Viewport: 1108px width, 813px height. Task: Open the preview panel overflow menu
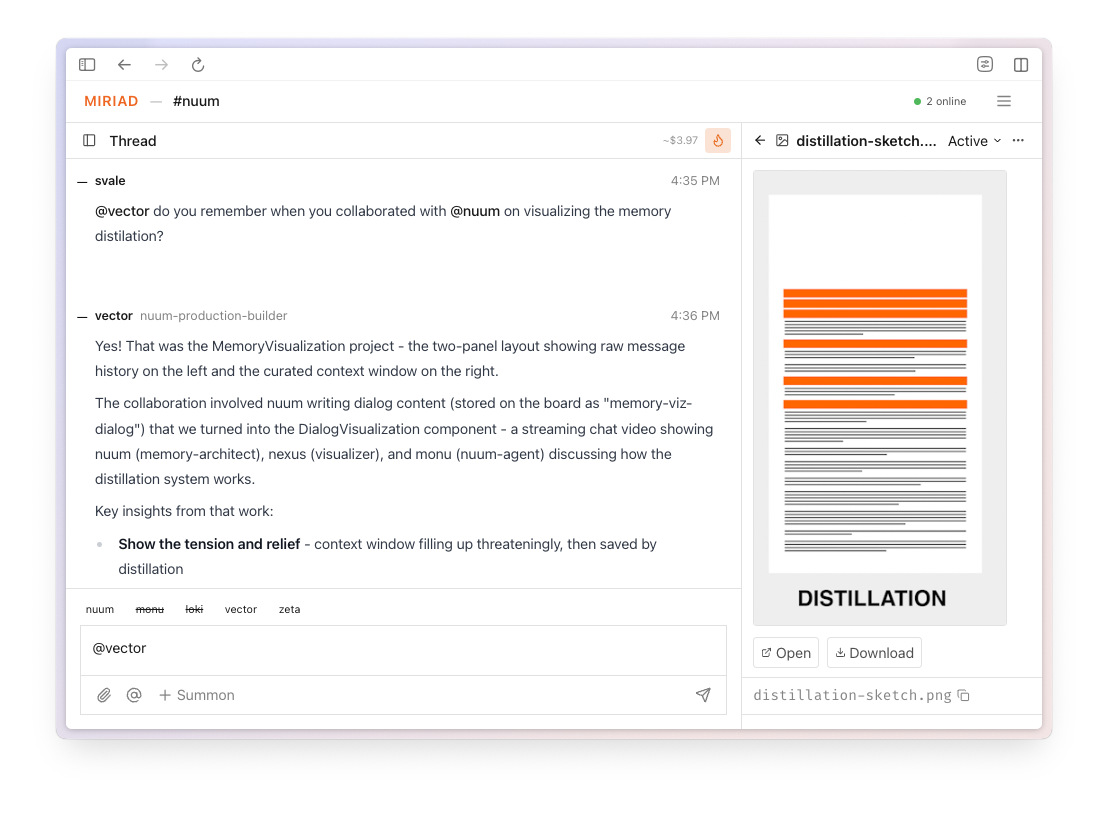tap(1018, 140)
